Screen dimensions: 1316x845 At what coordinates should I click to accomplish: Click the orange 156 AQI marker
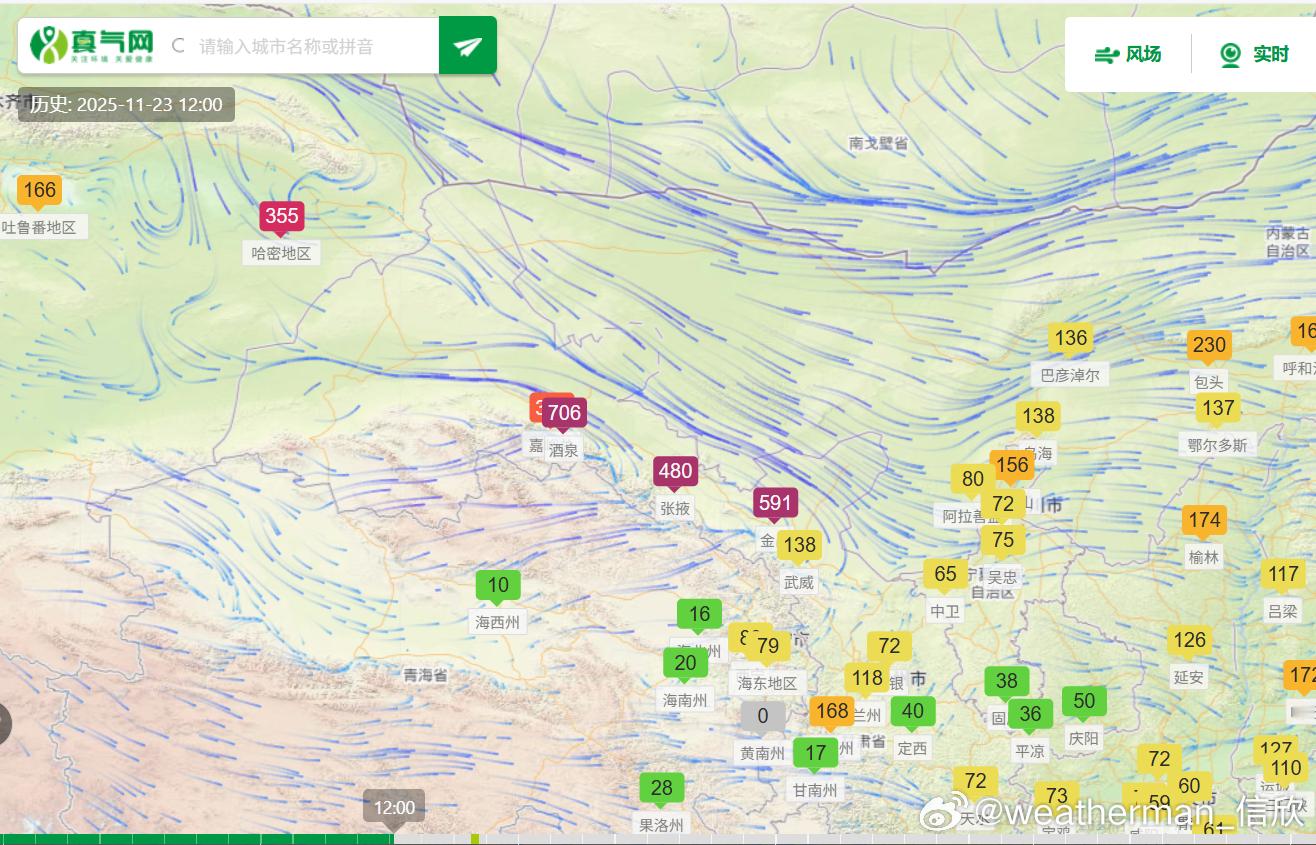coord(1012,465)
